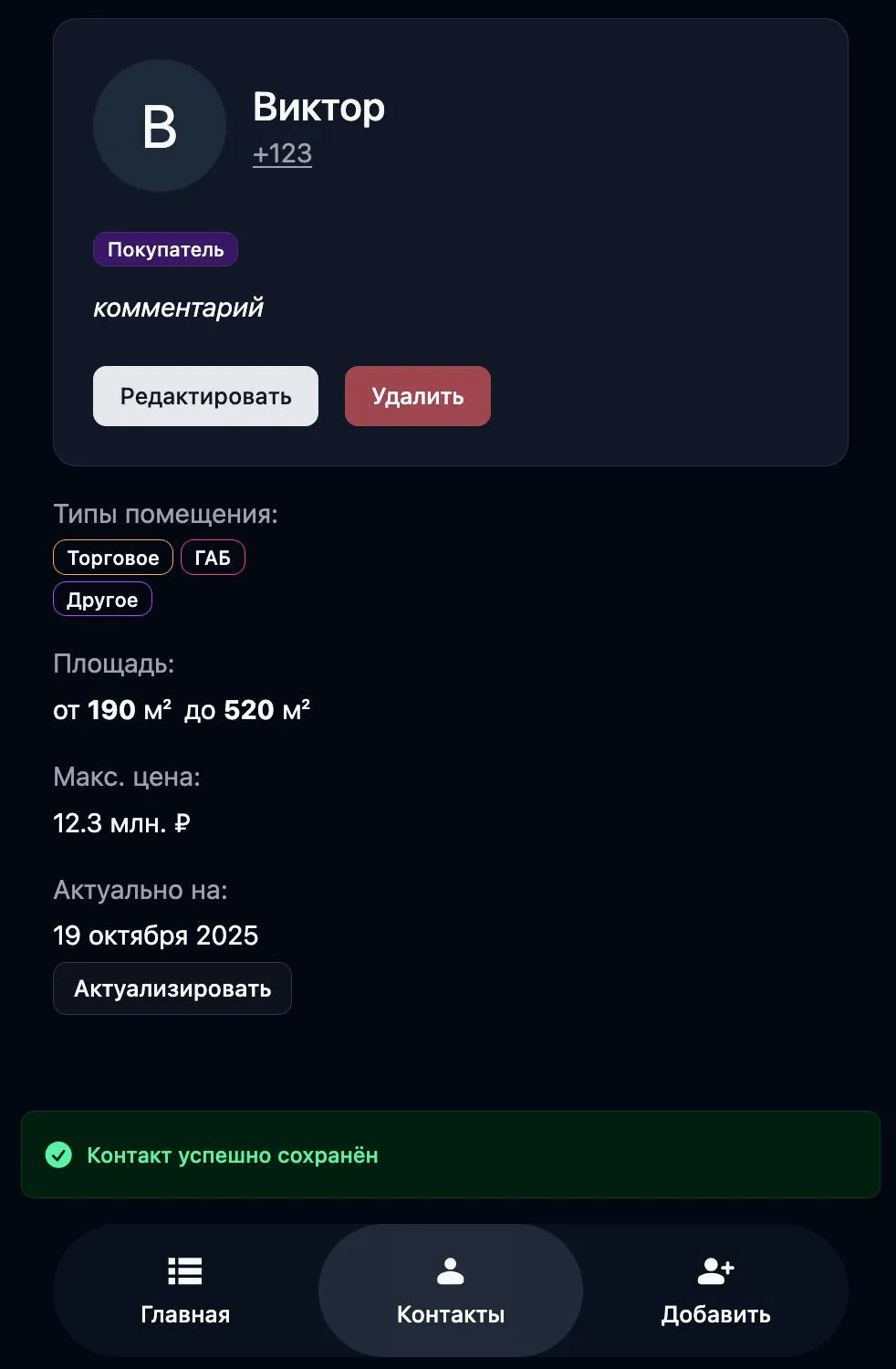Viewport: 896px width, 1369px height.
Task: Click the list icon above Главная
Action: pyautogui.click(x=185, y=1270)
